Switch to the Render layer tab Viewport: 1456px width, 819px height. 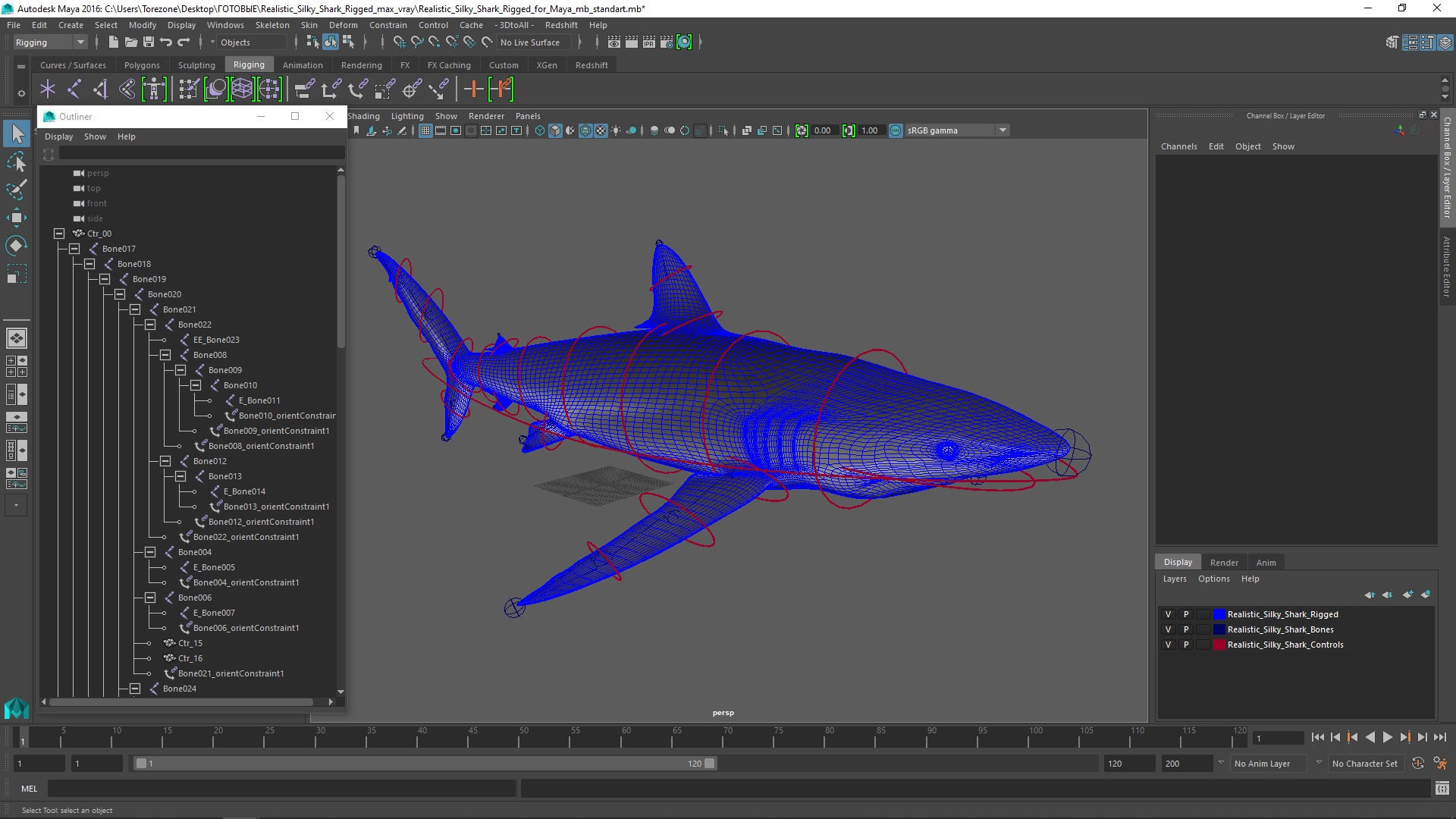tap(1224, 563)
